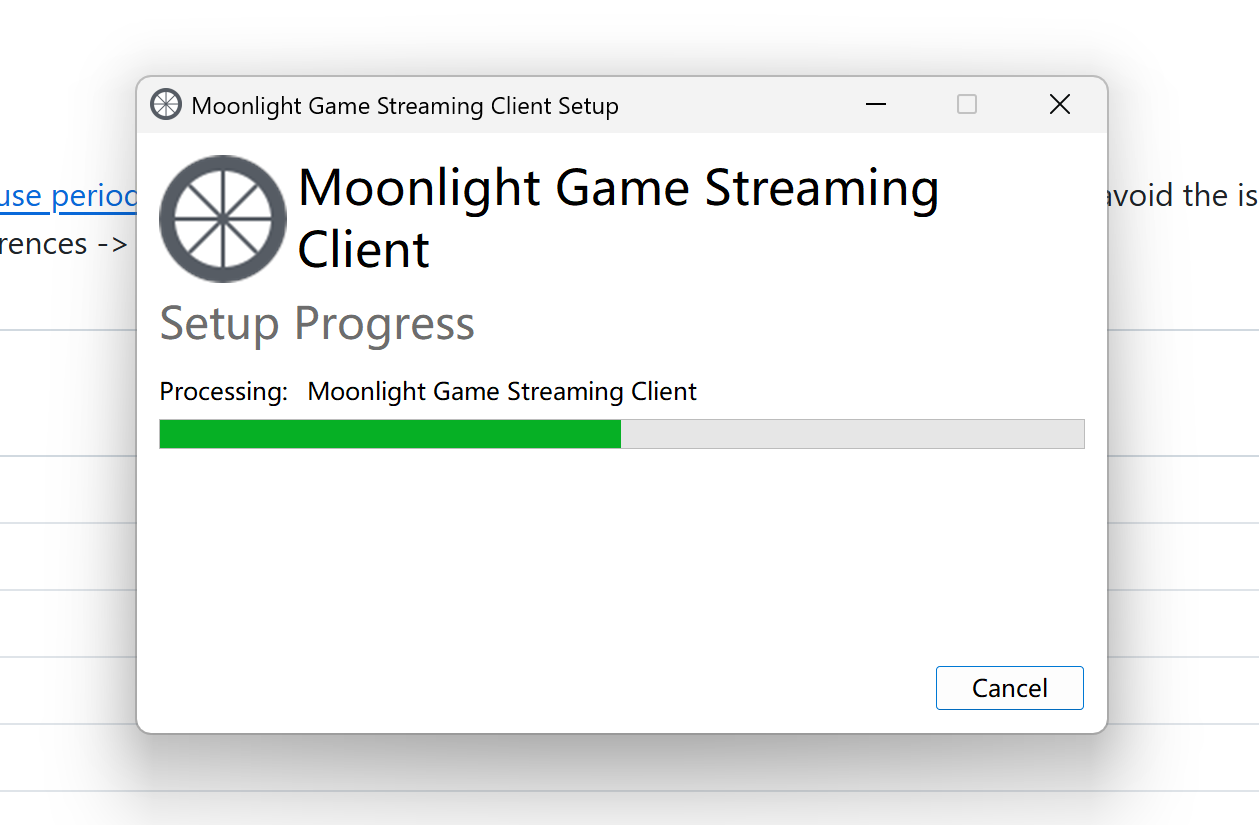Click the large Moonlight wheel logo
The image size is (1259, 825).
[x=223, y=218]
